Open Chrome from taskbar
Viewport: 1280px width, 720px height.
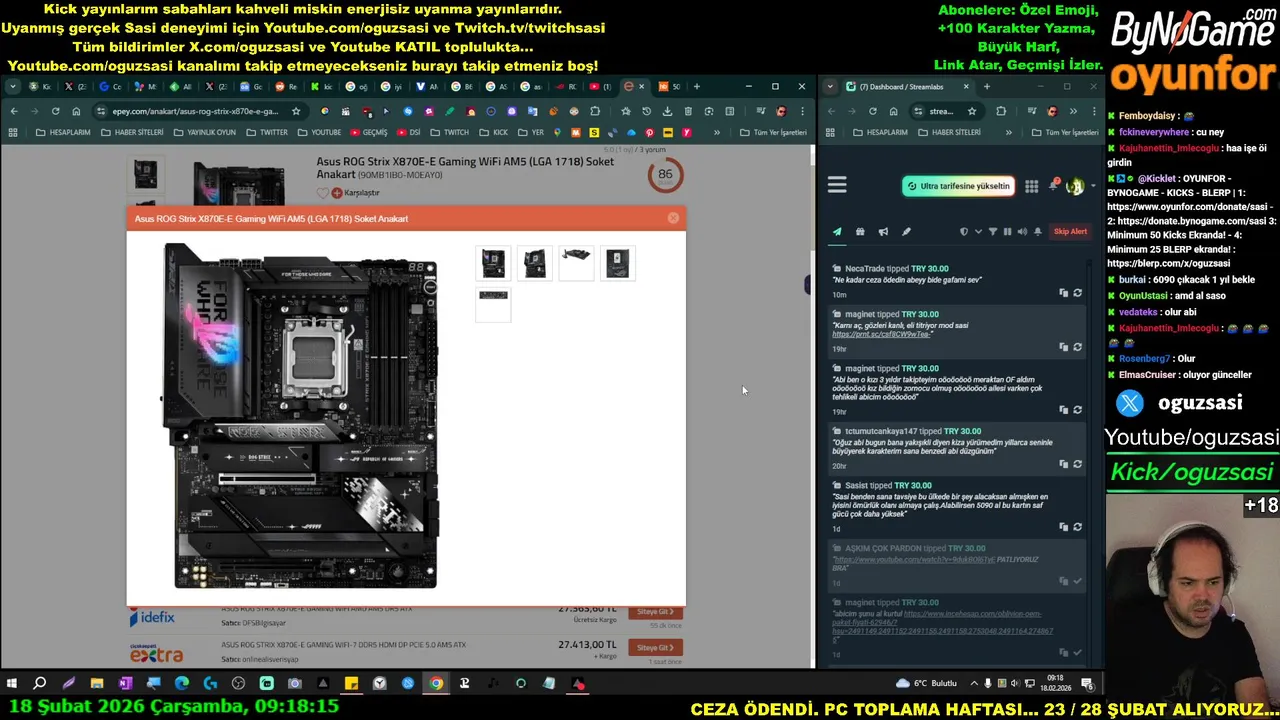[x=436, y=684]
